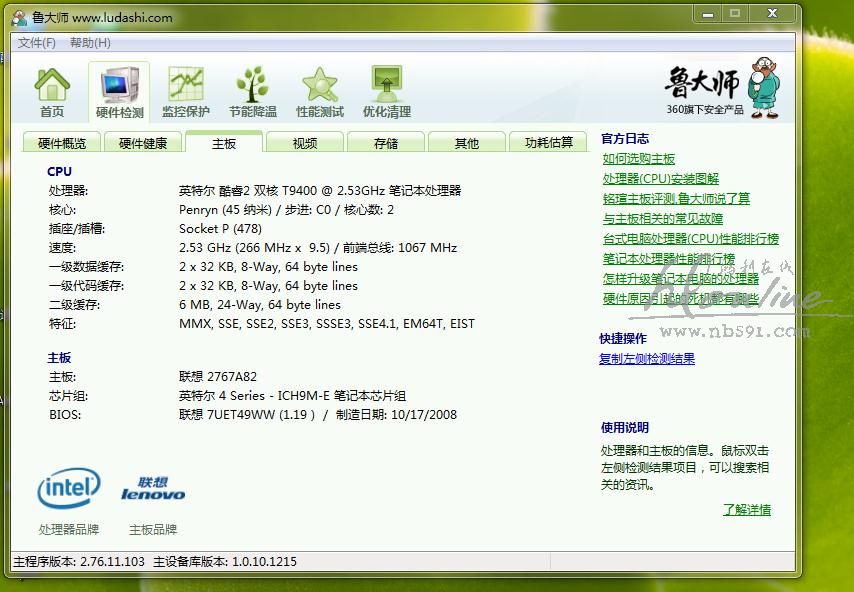Click the 优化清理 cleanup icon

click(x=386, y=92)
